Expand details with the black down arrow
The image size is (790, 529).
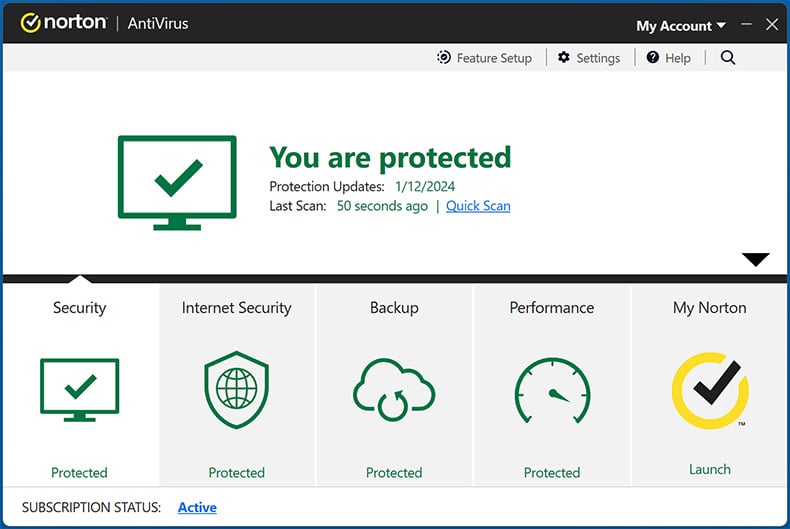[755, 259]
